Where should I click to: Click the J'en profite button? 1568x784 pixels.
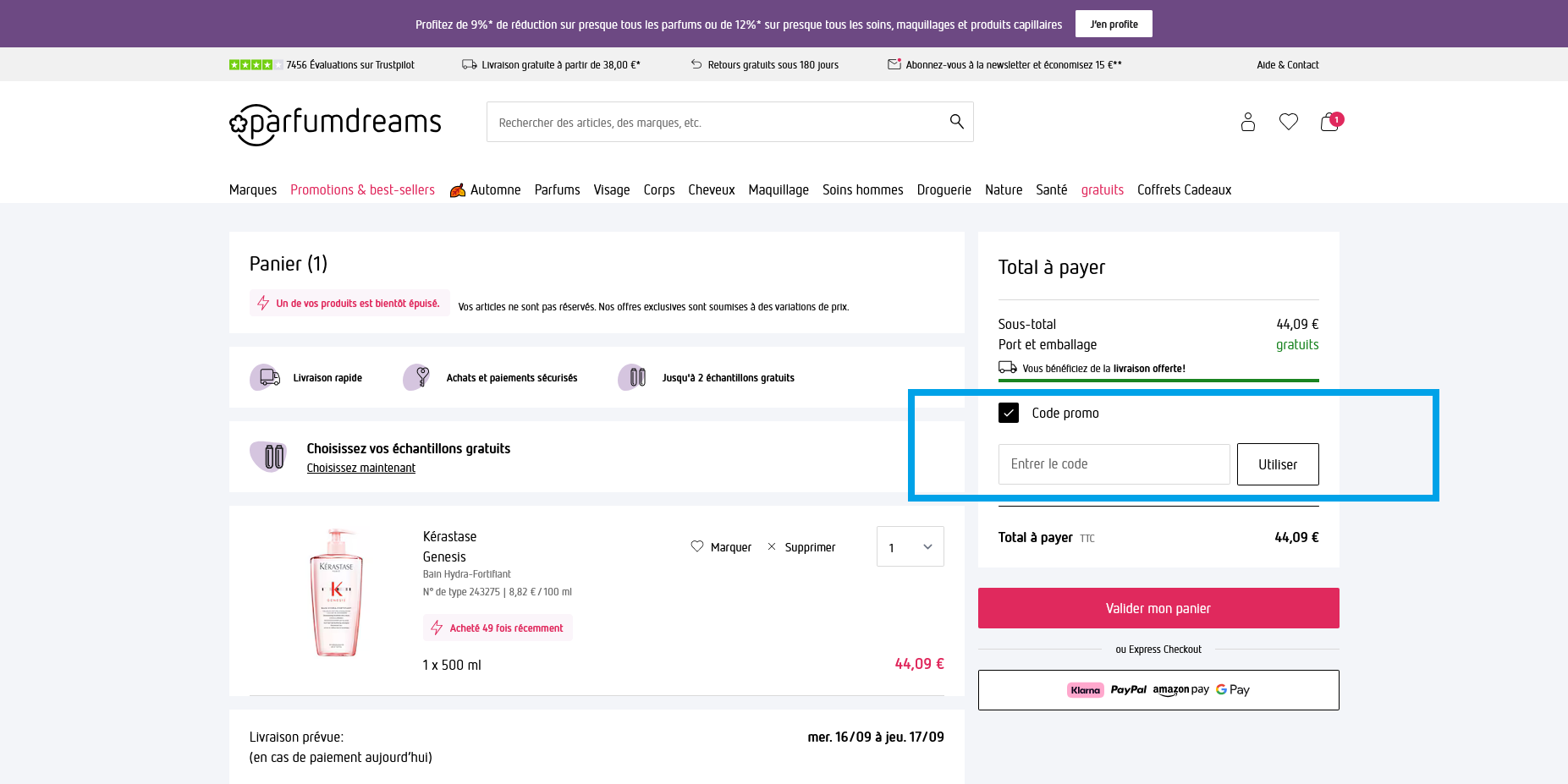pyautogui.click(x=1114, y=24)
